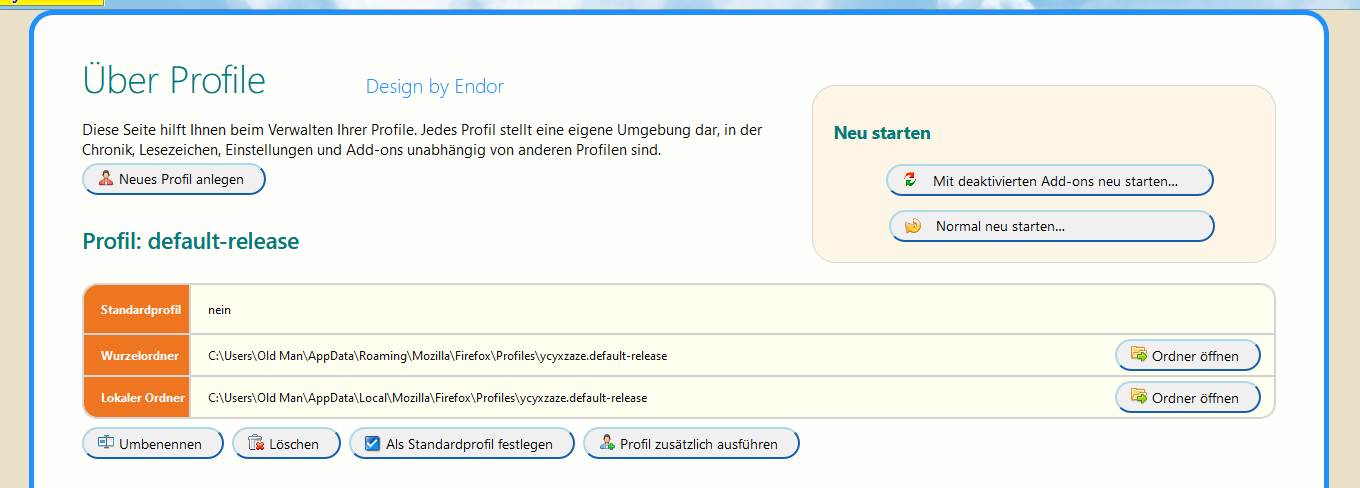Viewport: 1360px width, 488px height.
Task: Click the orange Lokaler Ordner label cell
Action: pos(138,398)
